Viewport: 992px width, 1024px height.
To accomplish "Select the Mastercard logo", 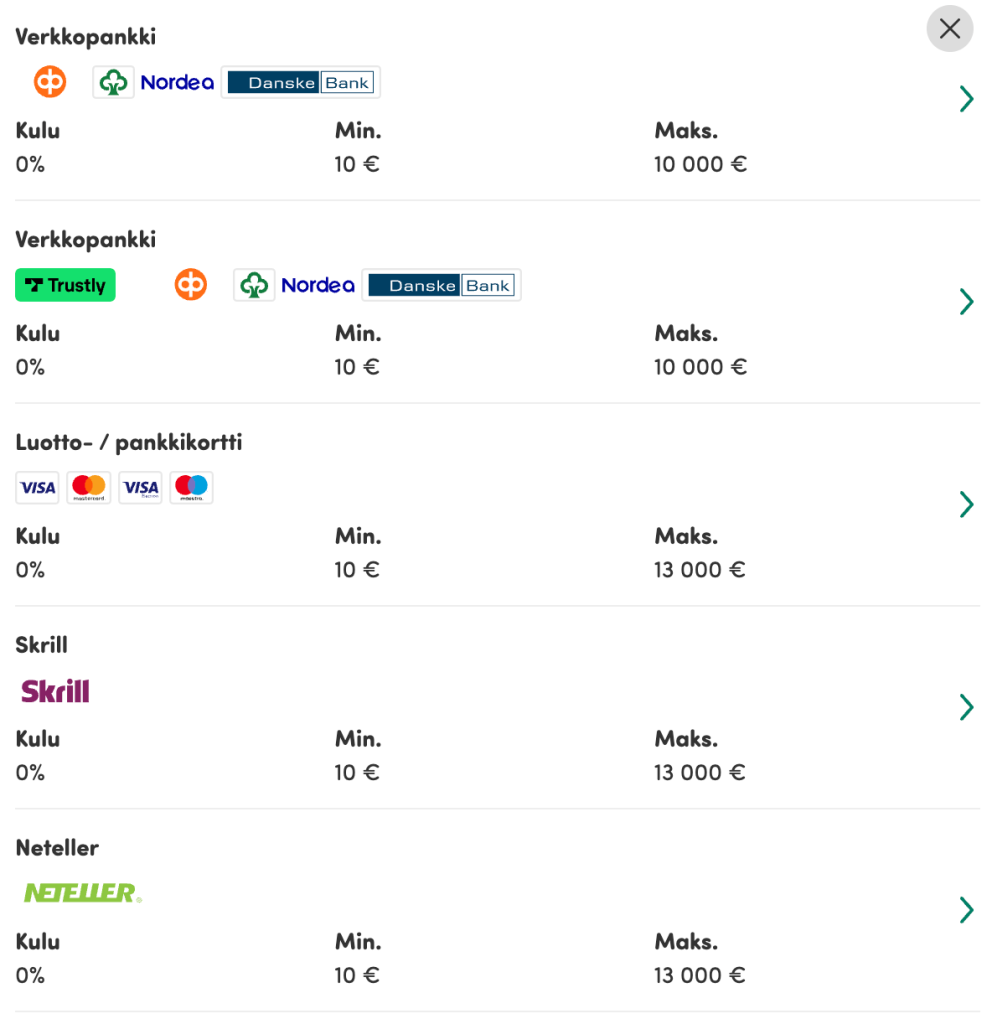I will (x=89, y=488).
